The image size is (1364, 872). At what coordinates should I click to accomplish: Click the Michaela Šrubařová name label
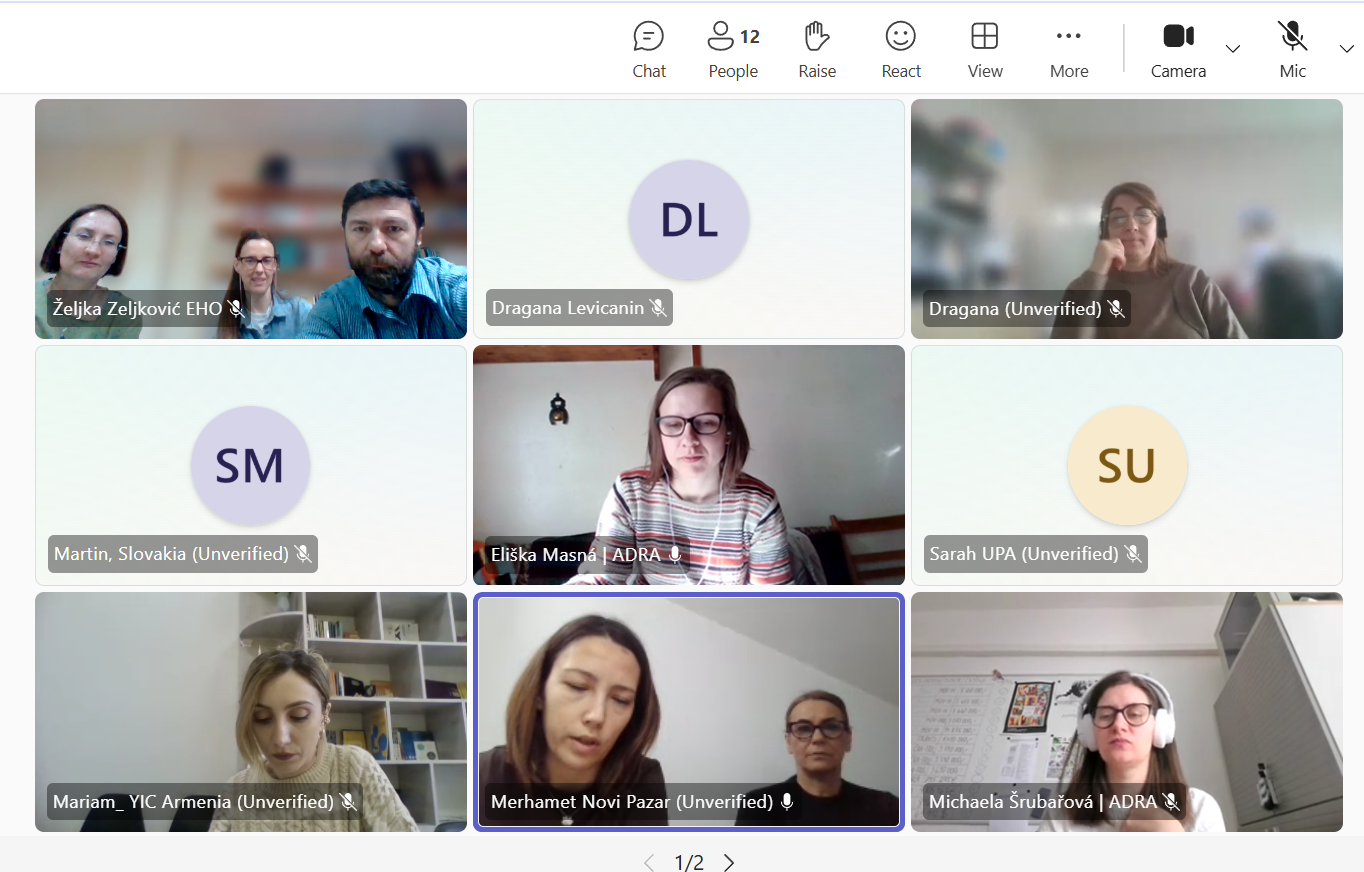[x=1042, y=802]
